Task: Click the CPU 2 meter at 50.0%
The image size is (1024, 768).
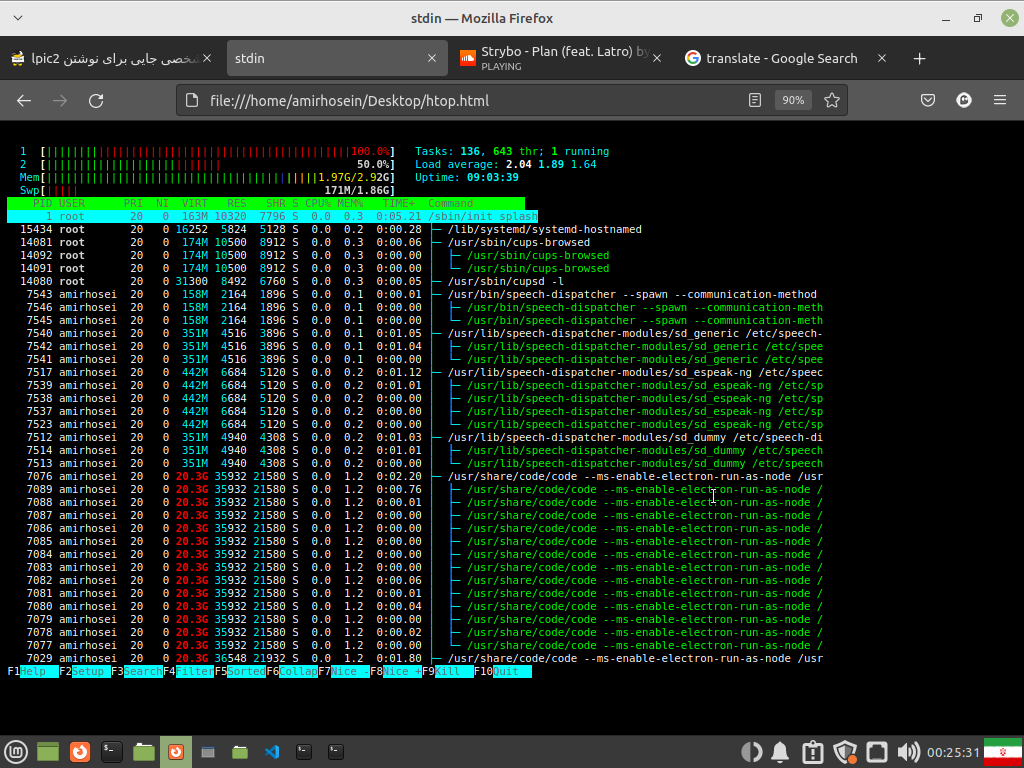Action: point(208,165)
